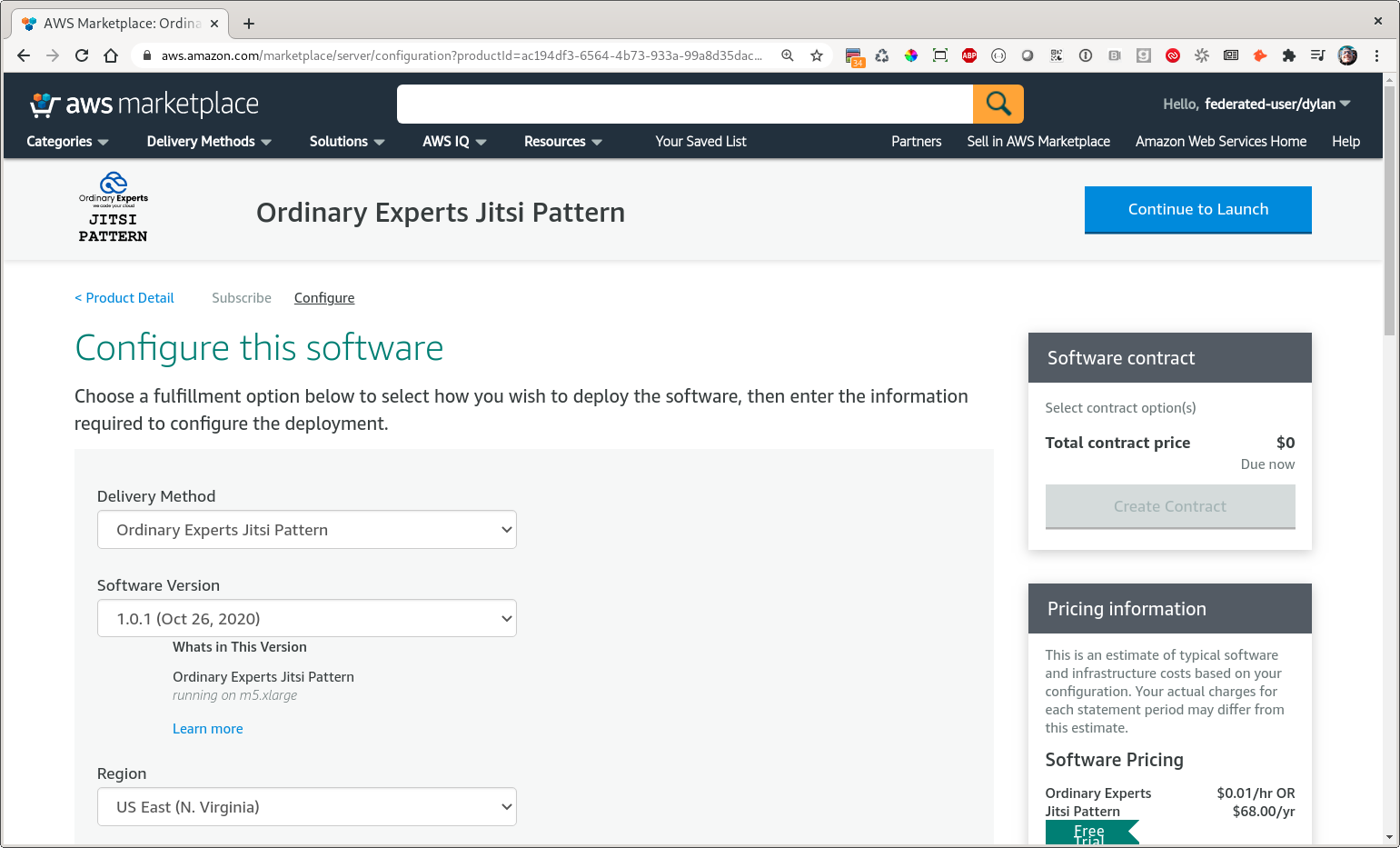Follow the Learn more link
Image resolution: width=1400 pixels, height=848 pixels.
pyautogui.click(x=207, y=729)
